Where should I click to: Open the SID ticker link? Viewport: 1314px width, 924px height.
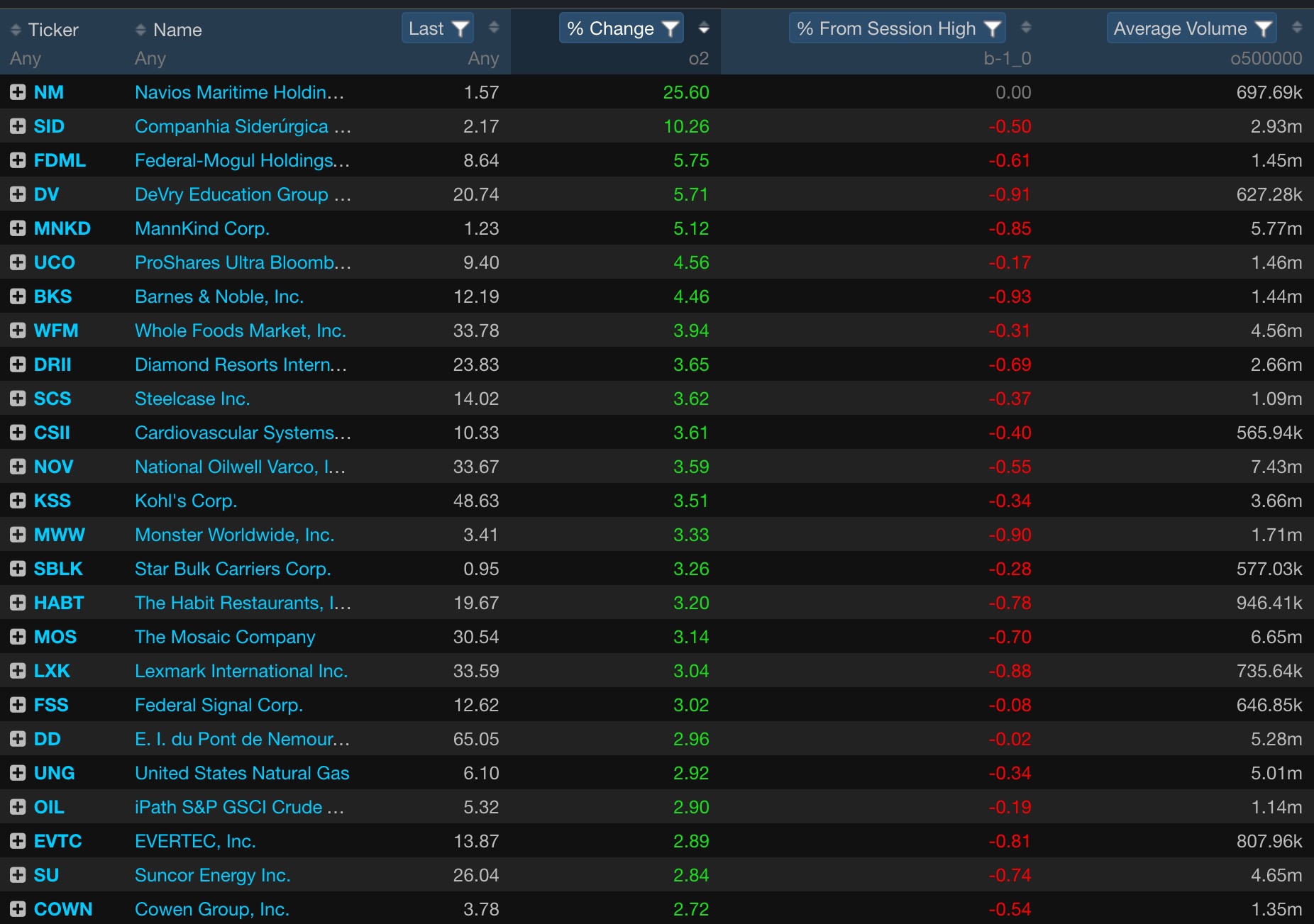[49, 126]
